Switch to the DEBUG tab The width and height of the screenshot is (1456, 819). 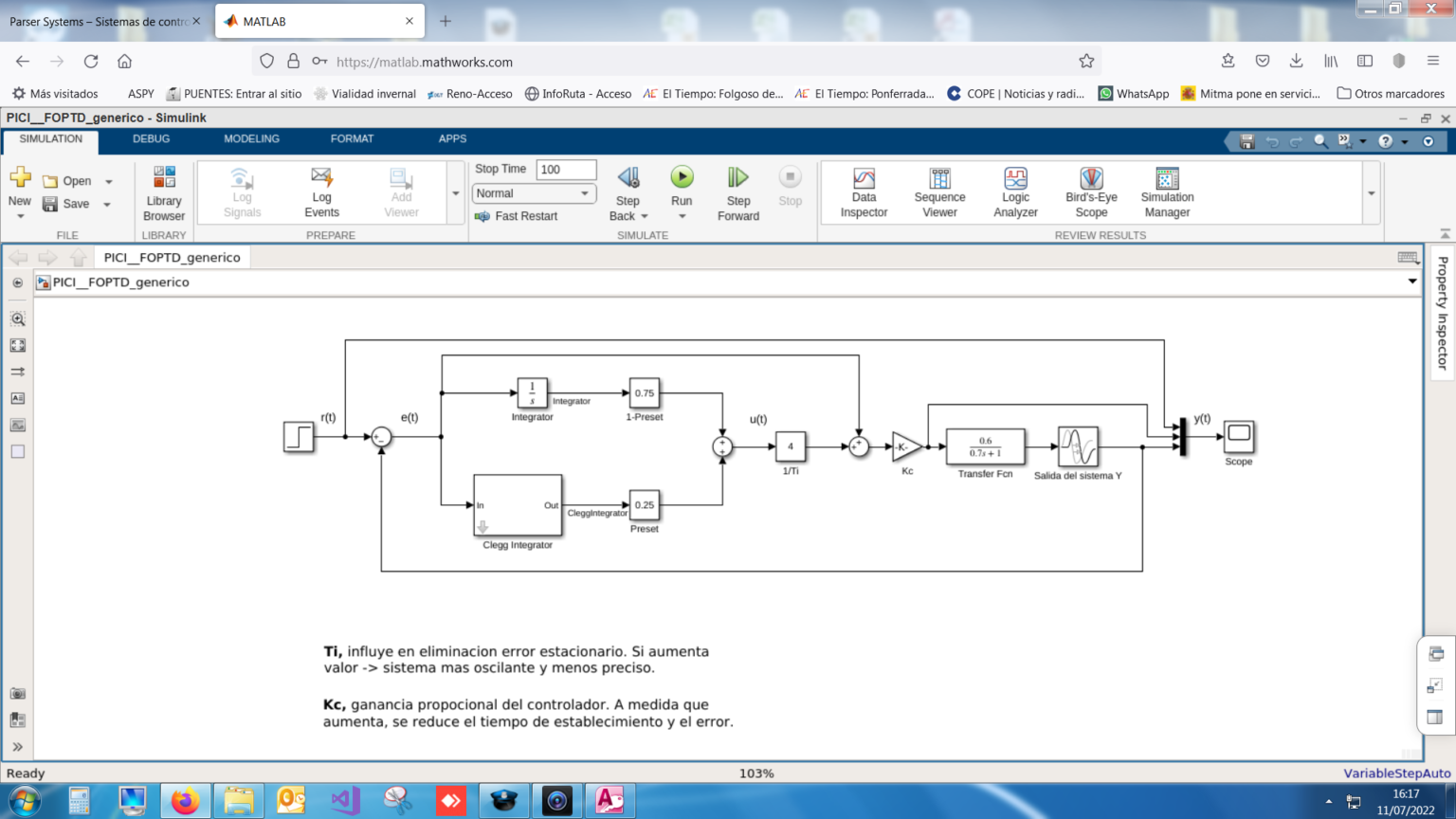tap(151, 138)
